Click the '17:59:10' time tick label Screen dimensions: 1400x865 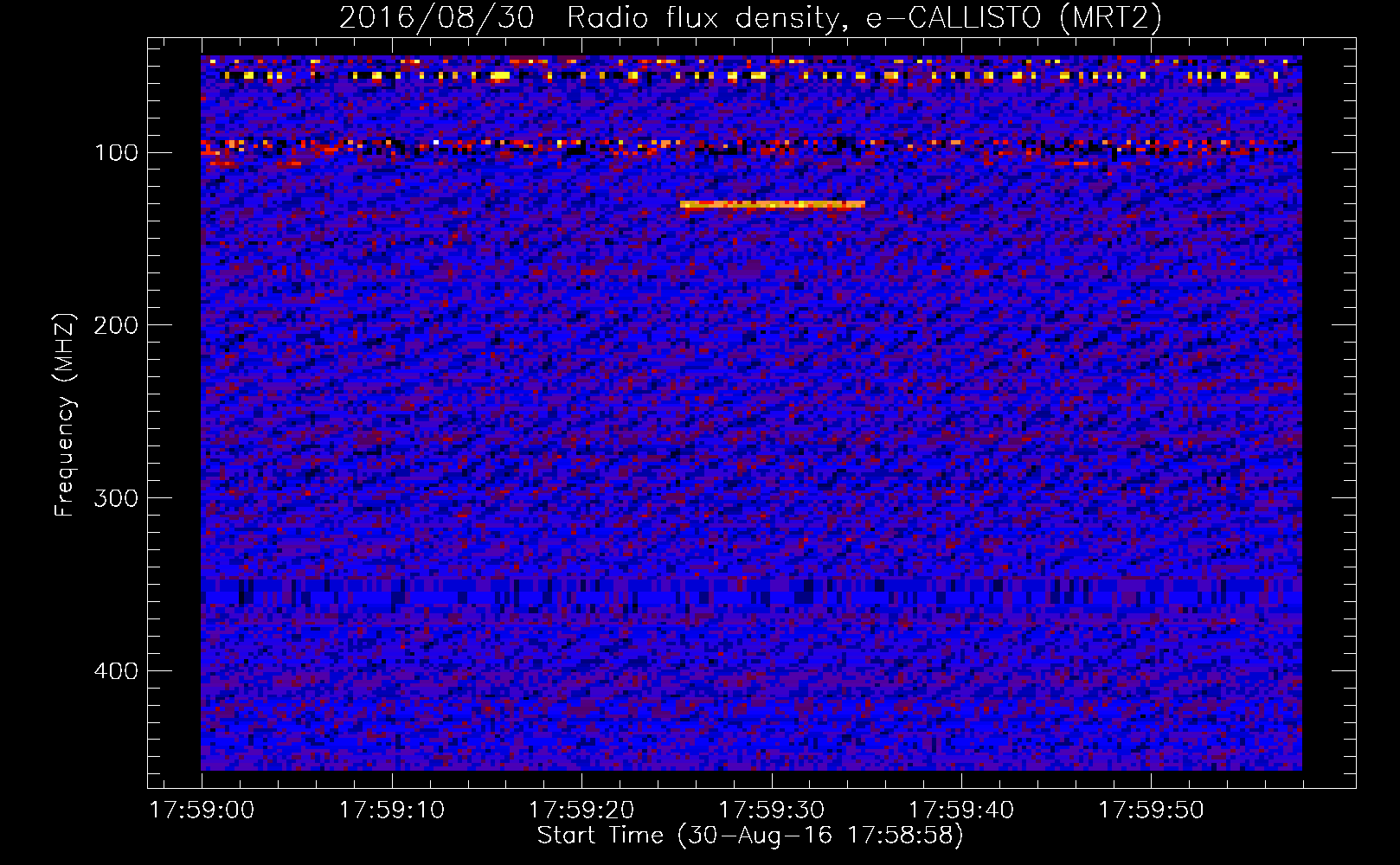[x=392, y=811]
